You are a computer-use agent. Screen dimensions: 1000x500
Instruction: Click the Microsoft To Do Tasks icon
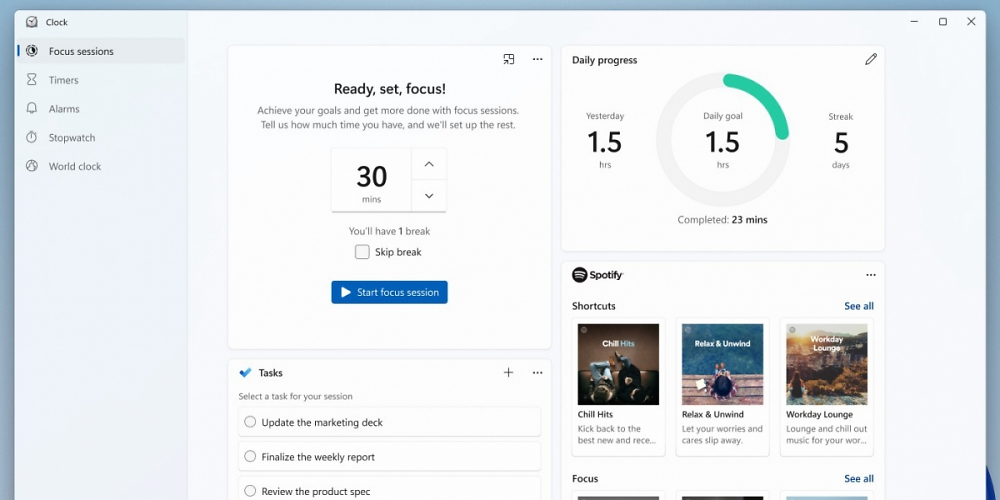246,372
